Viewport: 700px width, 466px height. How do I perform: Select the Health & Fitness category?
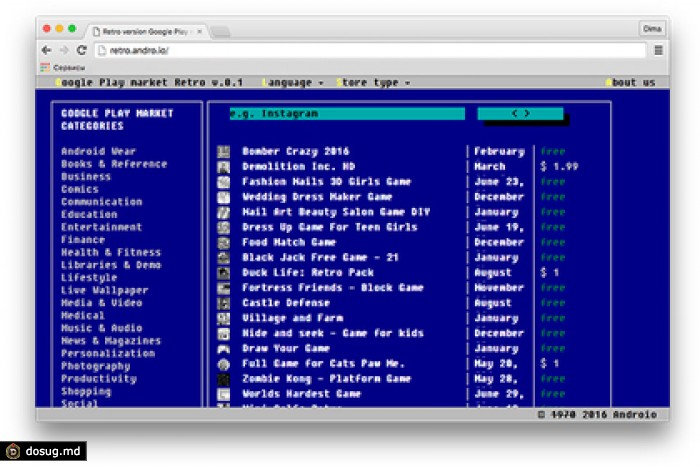tap(111, 252)
